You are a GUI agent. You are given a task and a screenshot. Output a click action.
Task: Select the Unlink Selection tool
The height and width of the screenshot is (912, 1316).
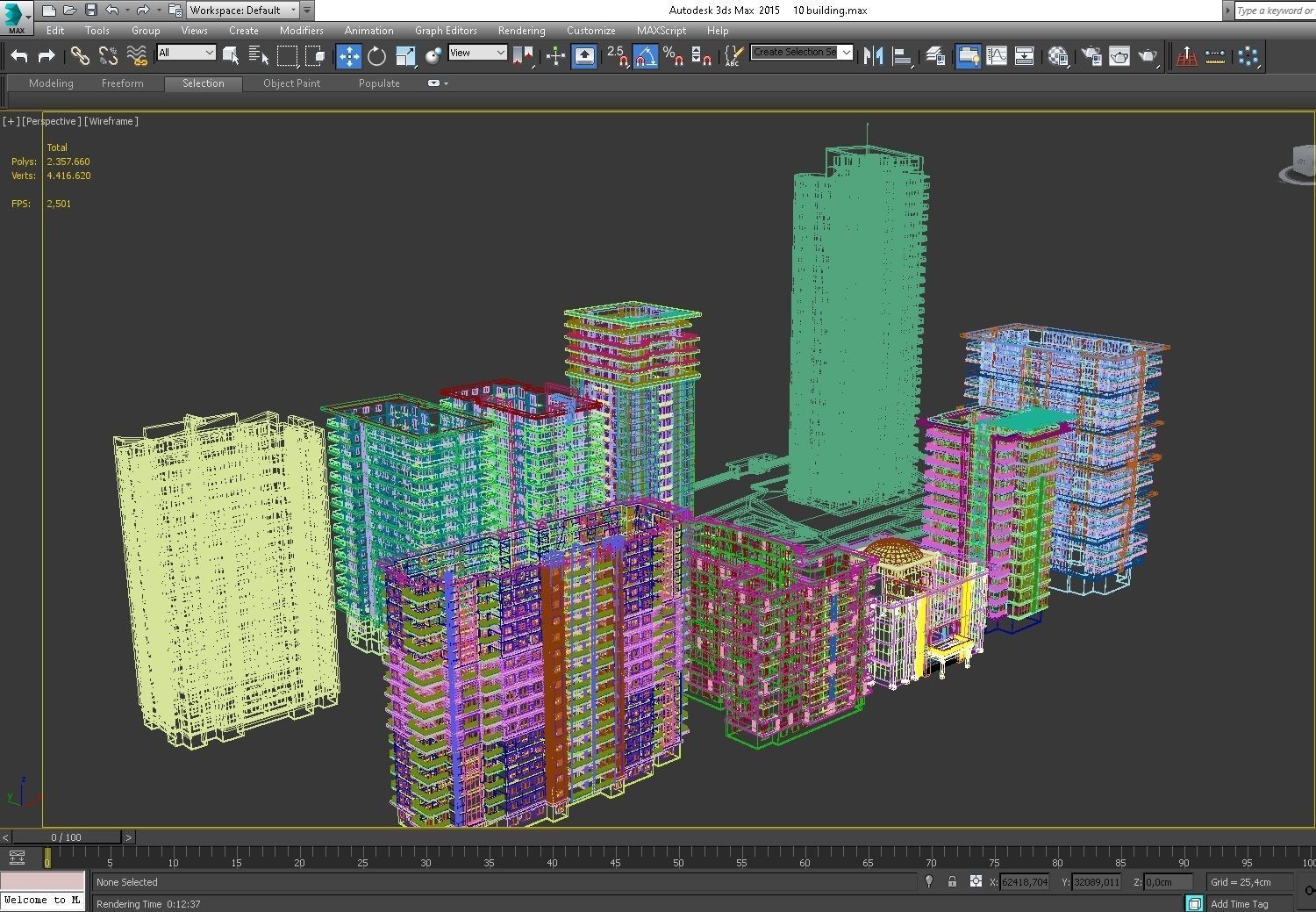pos(108,56)
